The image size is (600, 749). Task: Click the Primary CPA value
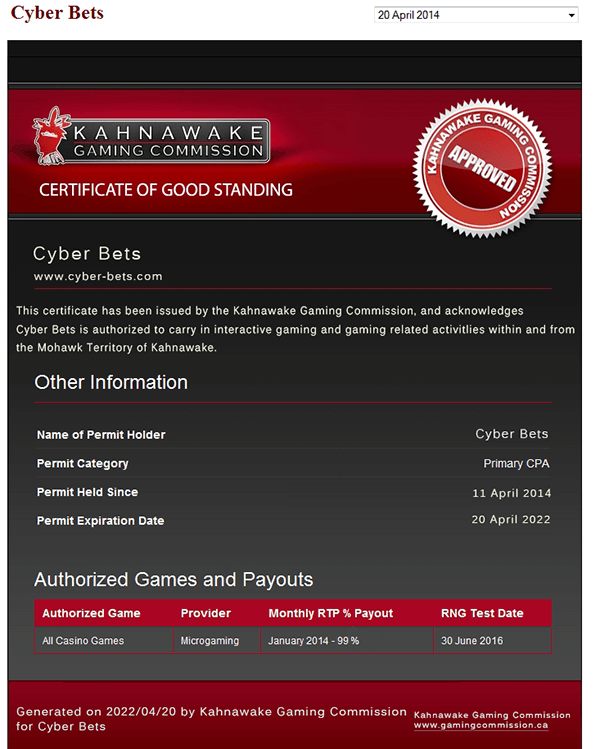516,463
